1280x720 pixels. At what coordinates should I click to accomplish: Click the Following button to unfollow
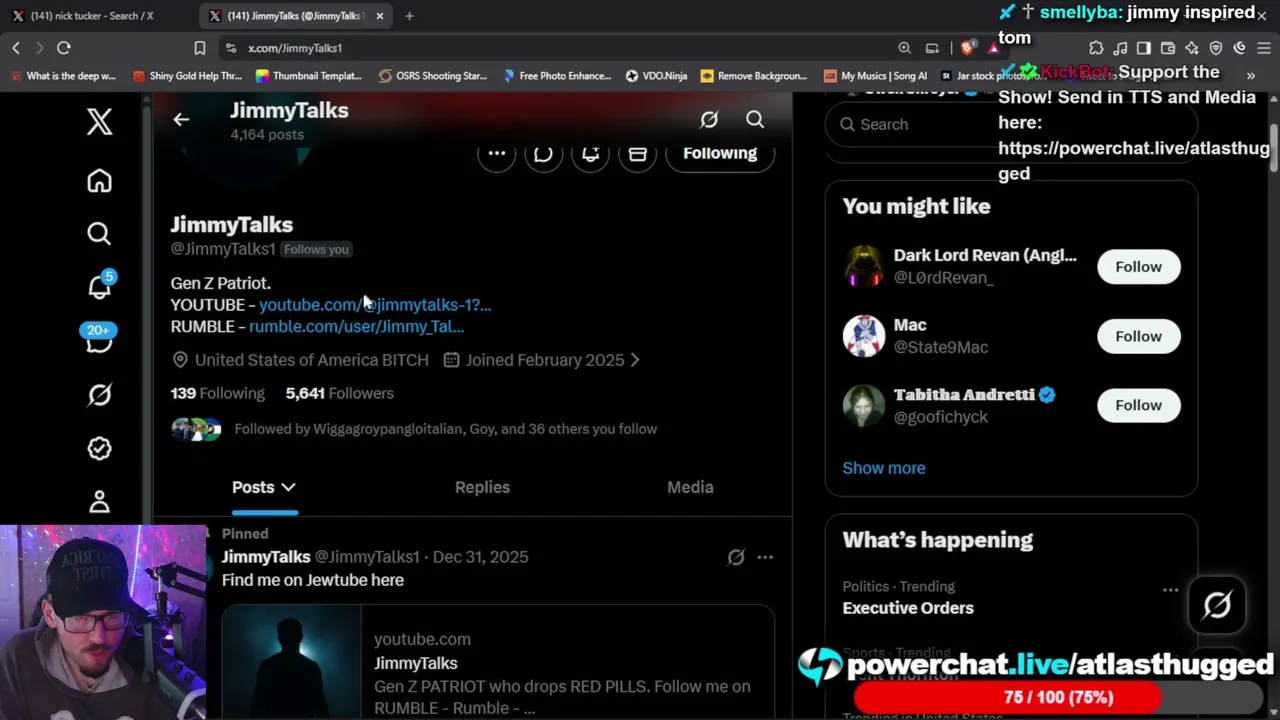[x=720, y=153]
